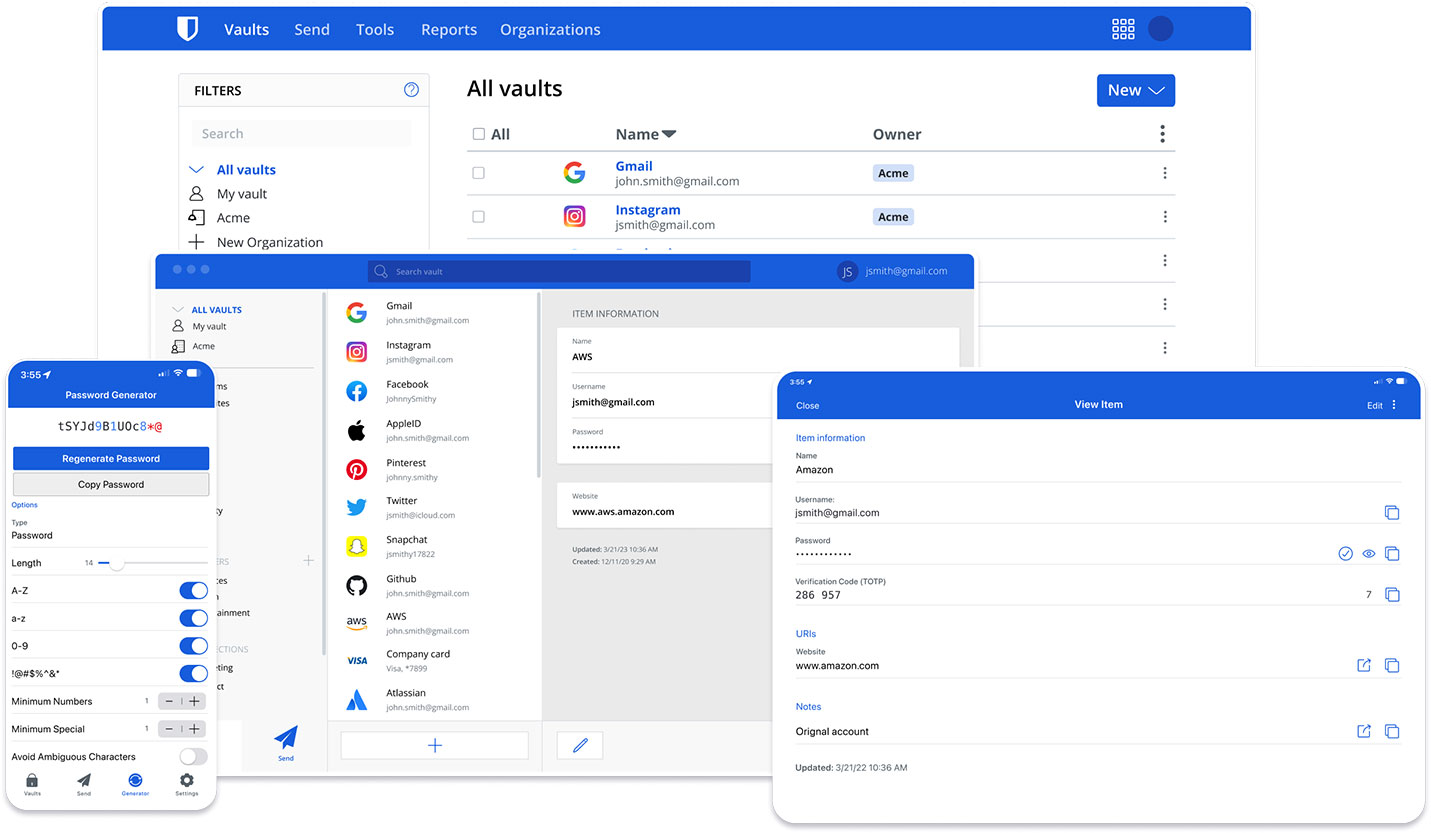
Task: Click the Visa icon beside Company card
Action: (356, 661)
